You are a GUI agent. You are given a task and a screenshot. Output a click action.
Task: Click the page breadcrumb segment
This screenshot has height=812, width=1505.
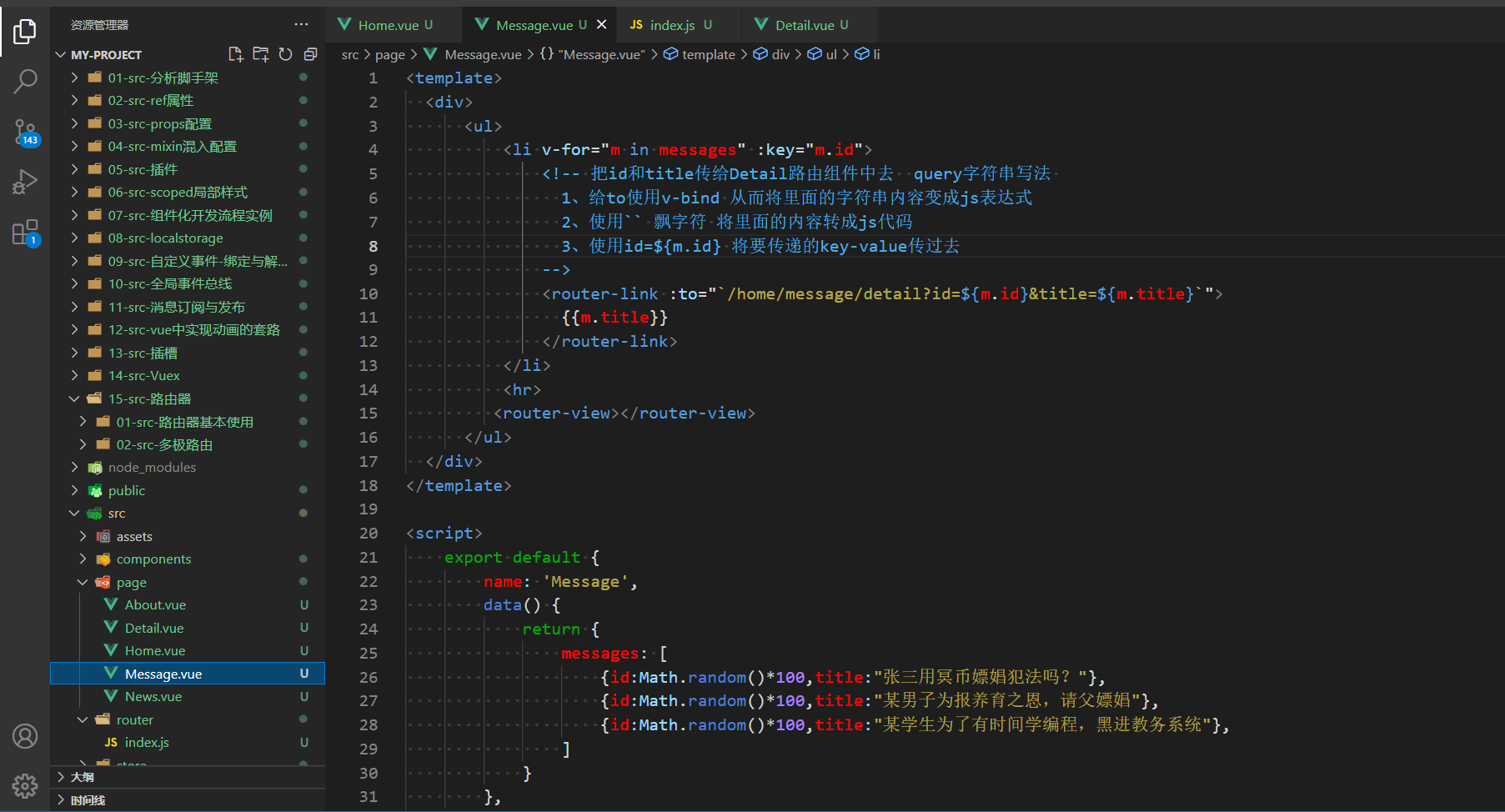pos(390,54)
